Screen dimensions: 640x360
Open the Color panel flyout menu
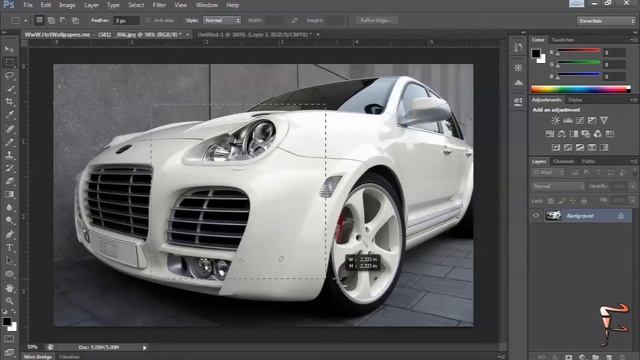633,40
